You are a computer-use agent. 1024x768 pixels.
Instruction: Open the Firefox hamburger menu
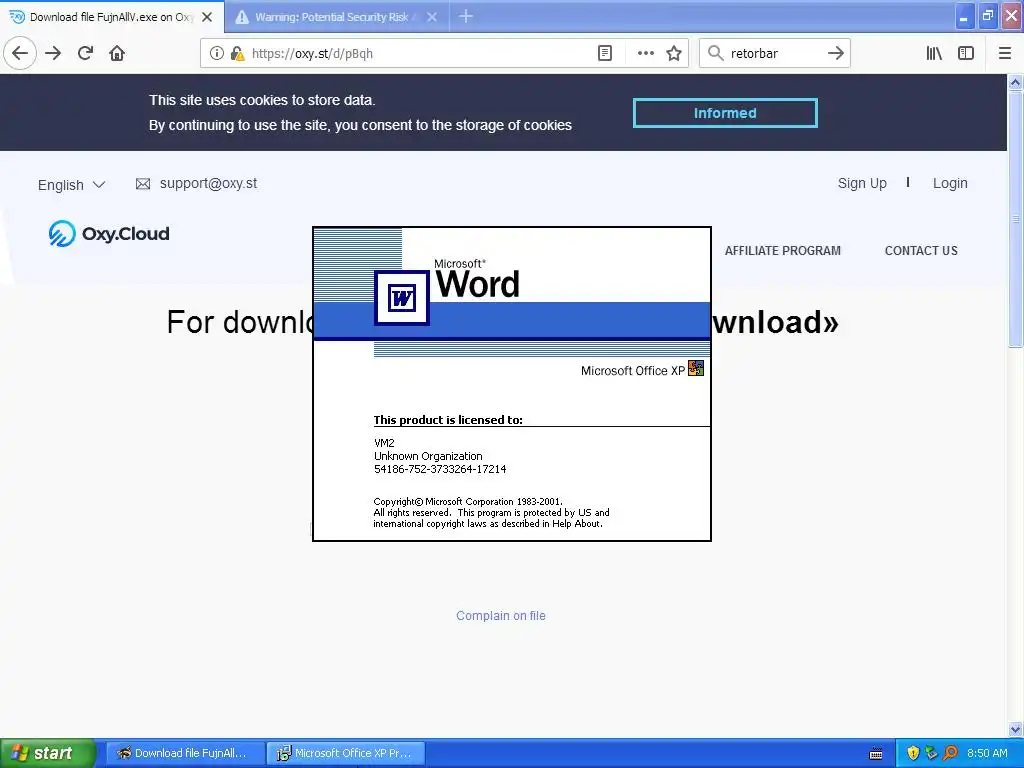(x=1005, y=53)
